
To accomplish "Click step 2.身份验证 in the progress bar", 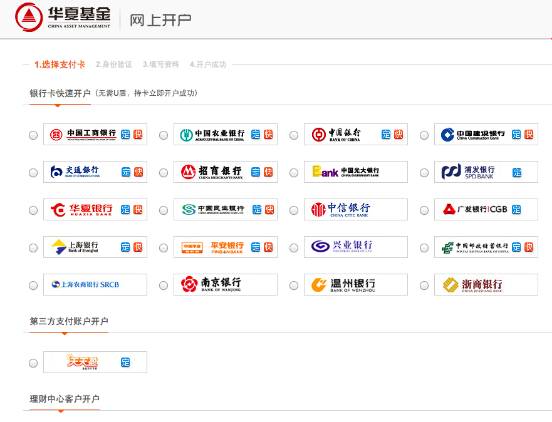I will pyautogui.click(x=114, y=64).
